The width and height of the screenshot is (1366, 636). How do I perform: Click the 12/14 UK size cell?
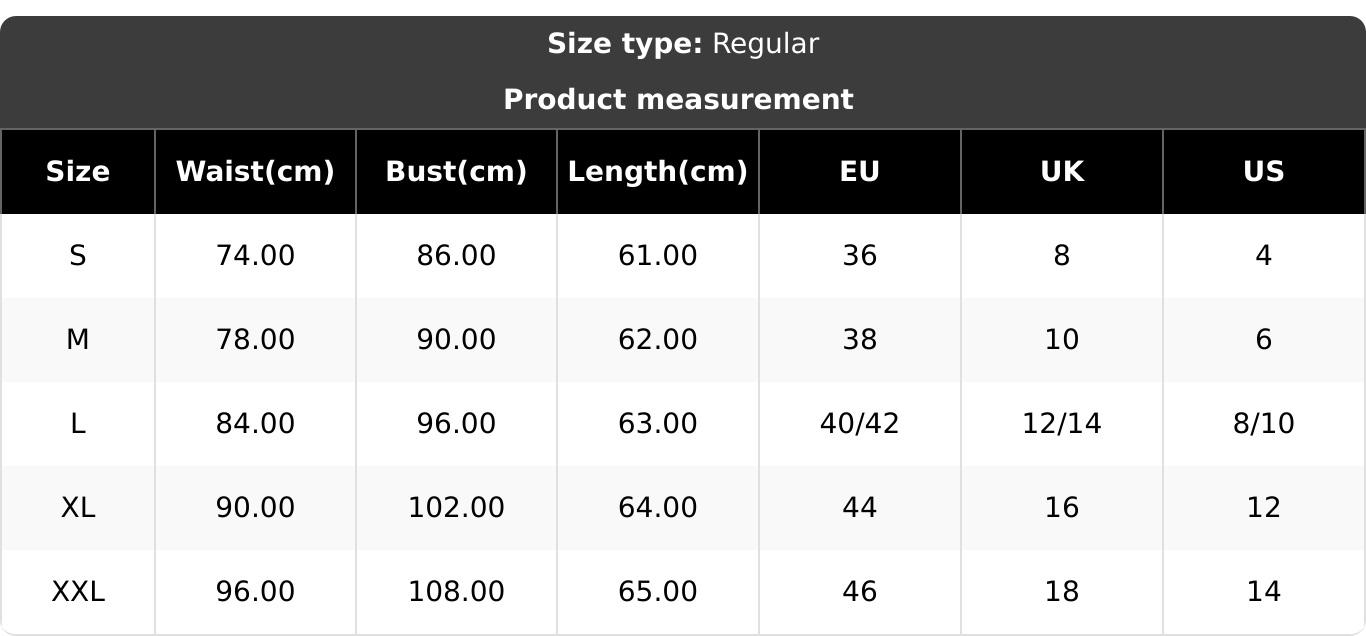point(1062,424)
